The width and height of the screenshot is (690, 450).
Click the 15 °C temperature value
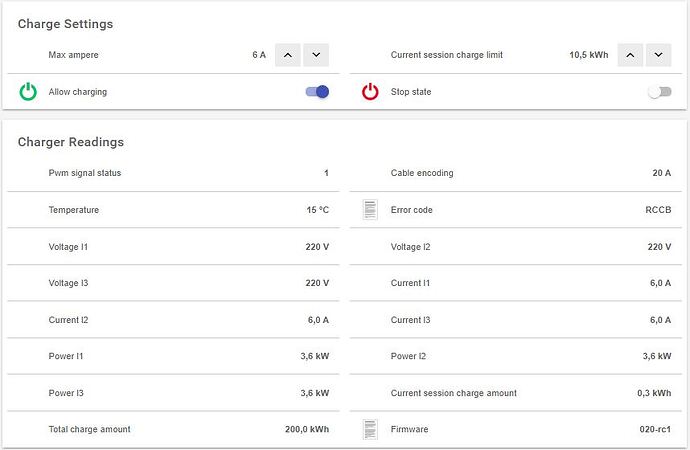318,210
